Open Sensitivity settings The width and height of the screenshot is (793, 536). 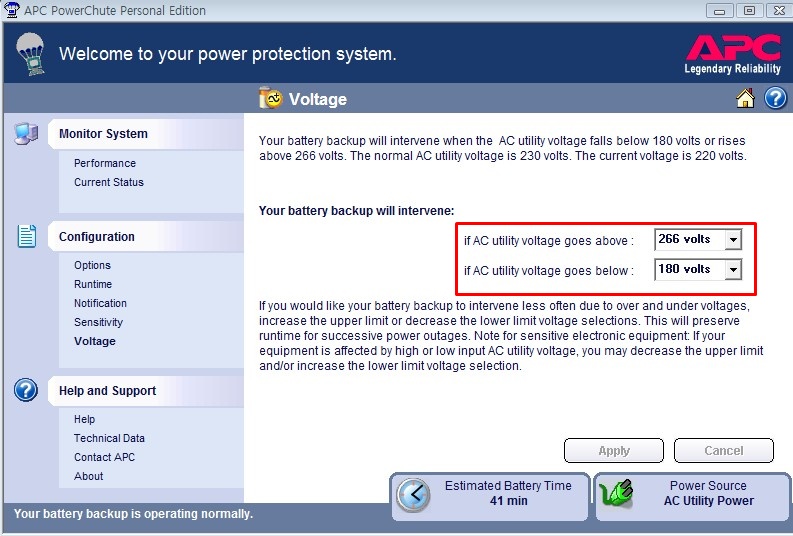click(x=98, y=322)
